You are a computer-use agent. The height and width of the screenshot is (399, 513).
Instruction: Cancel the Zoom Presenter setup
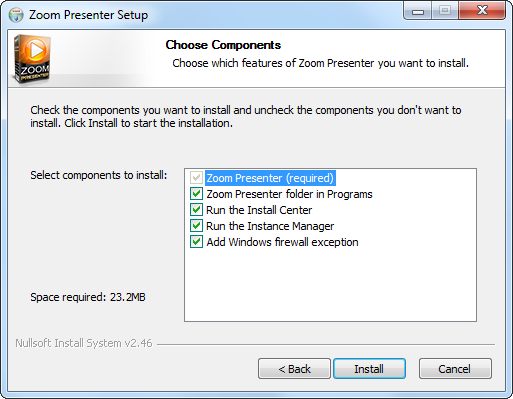point(455,369)
